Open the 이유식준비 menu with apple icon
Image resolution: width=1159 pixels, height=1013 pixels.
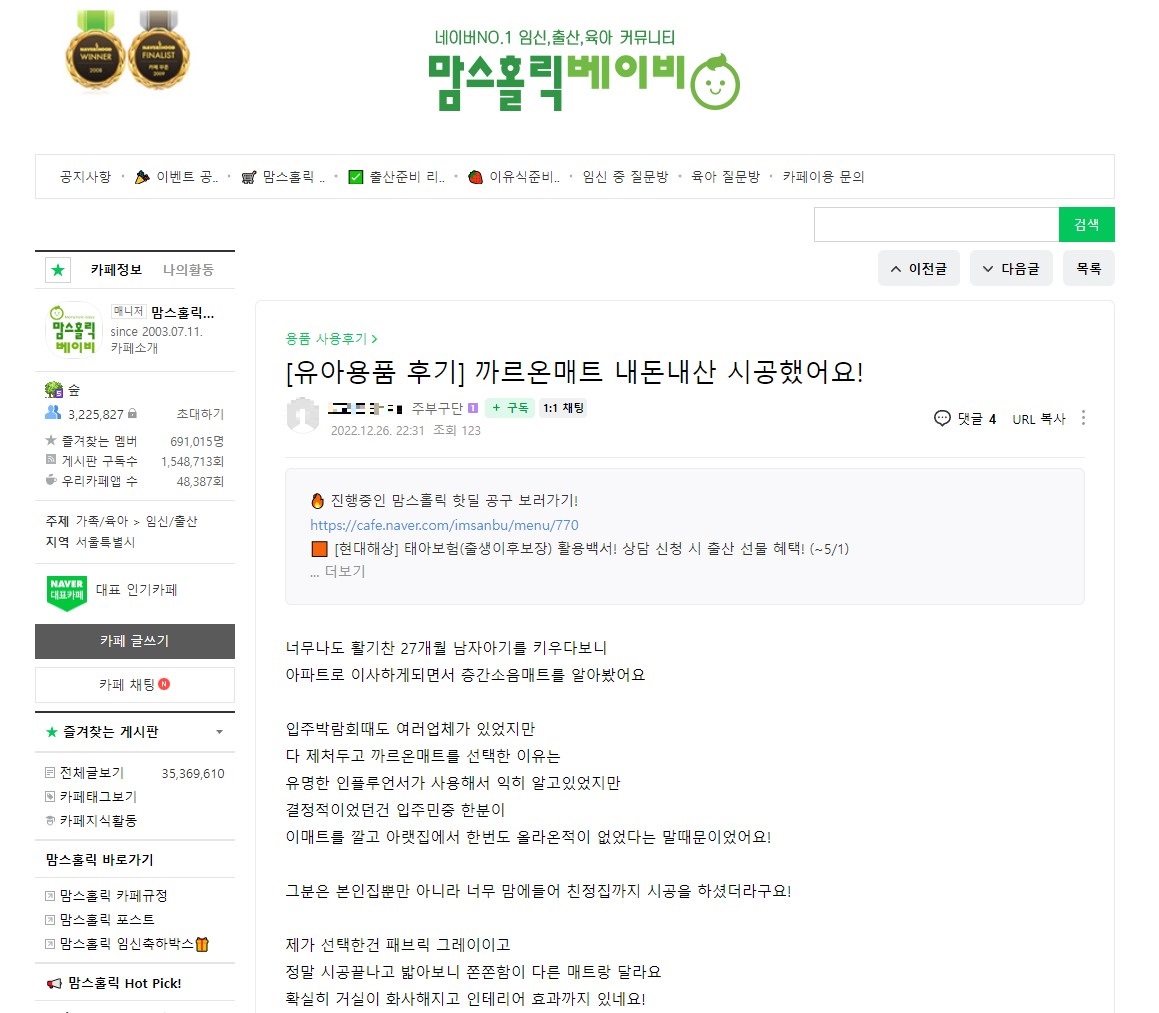pyautogui.click(x=514, y=177)
